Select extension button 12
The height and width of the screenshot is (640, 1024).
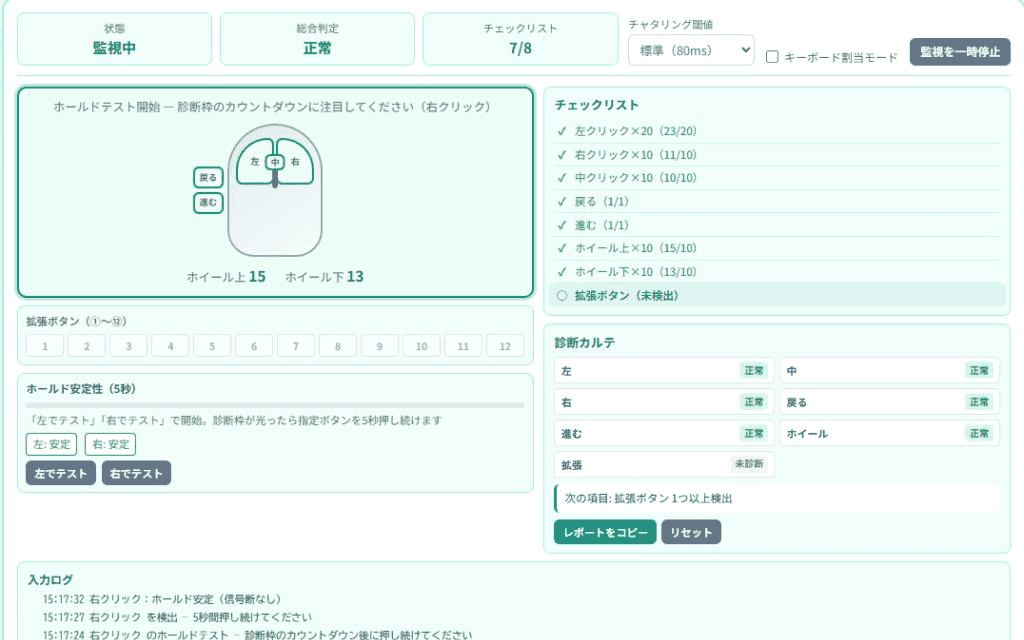[505, 346]
